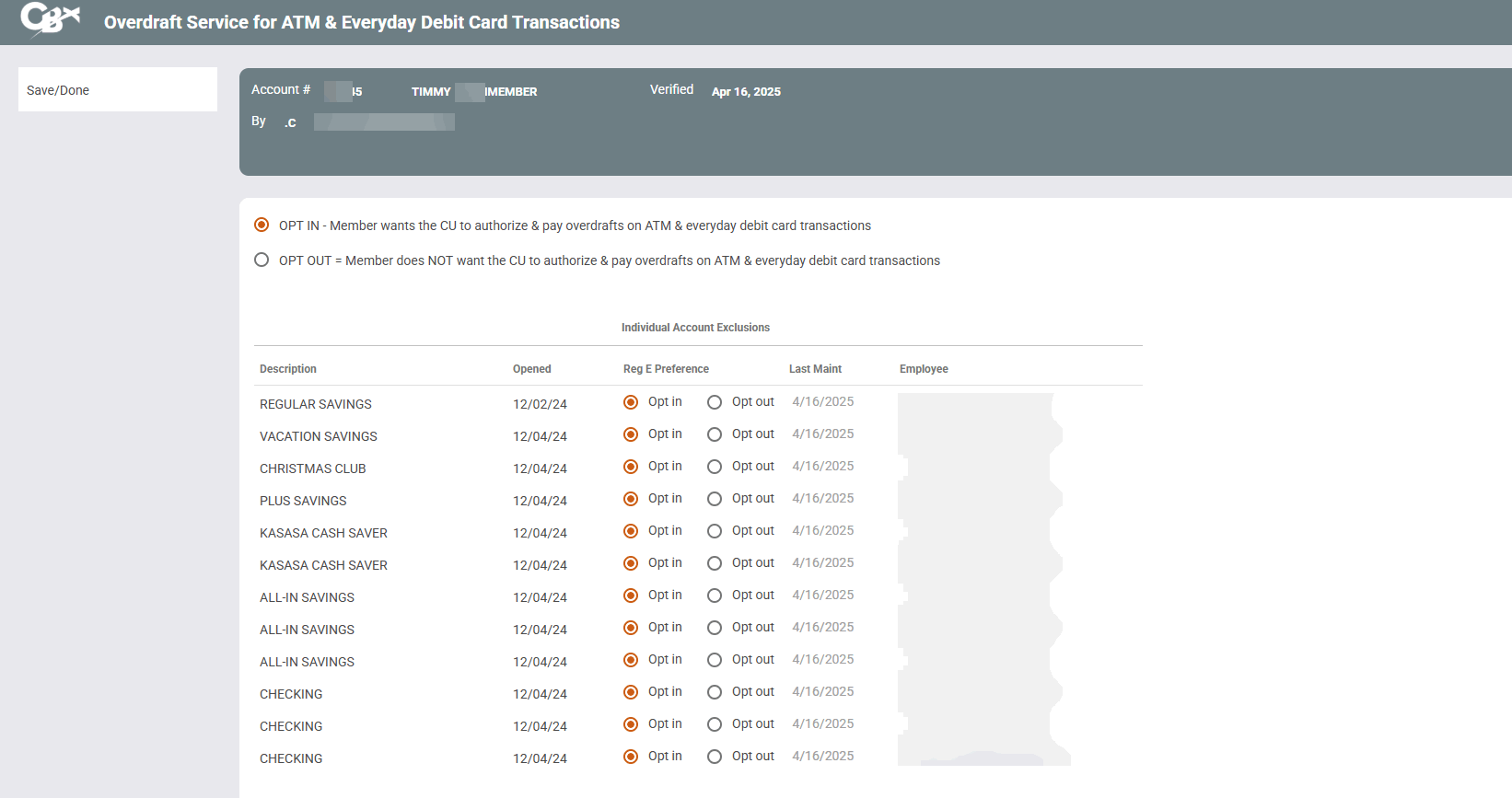
Task: Click the opened date 12/02/24
Action: [540, 404]
